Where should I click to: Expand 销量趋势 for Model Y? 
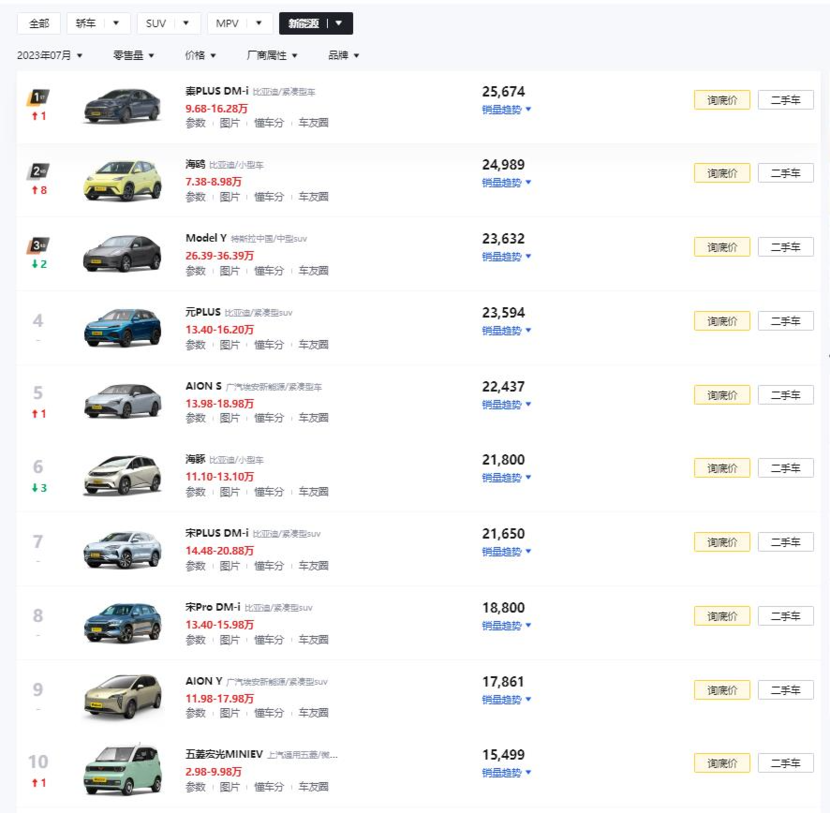(x=506, y=257)
